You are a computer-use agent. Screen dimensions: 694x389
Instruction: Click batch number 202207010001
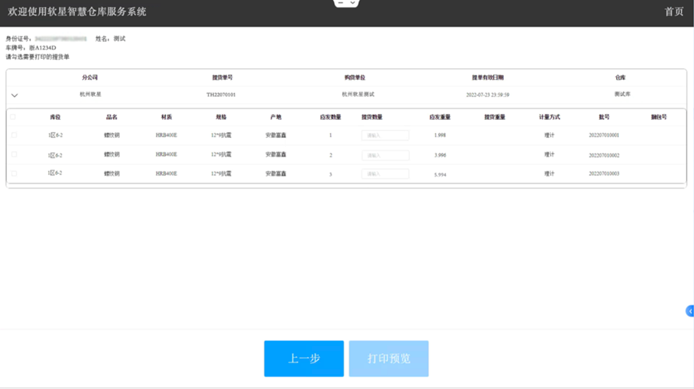tap(604, 135)
